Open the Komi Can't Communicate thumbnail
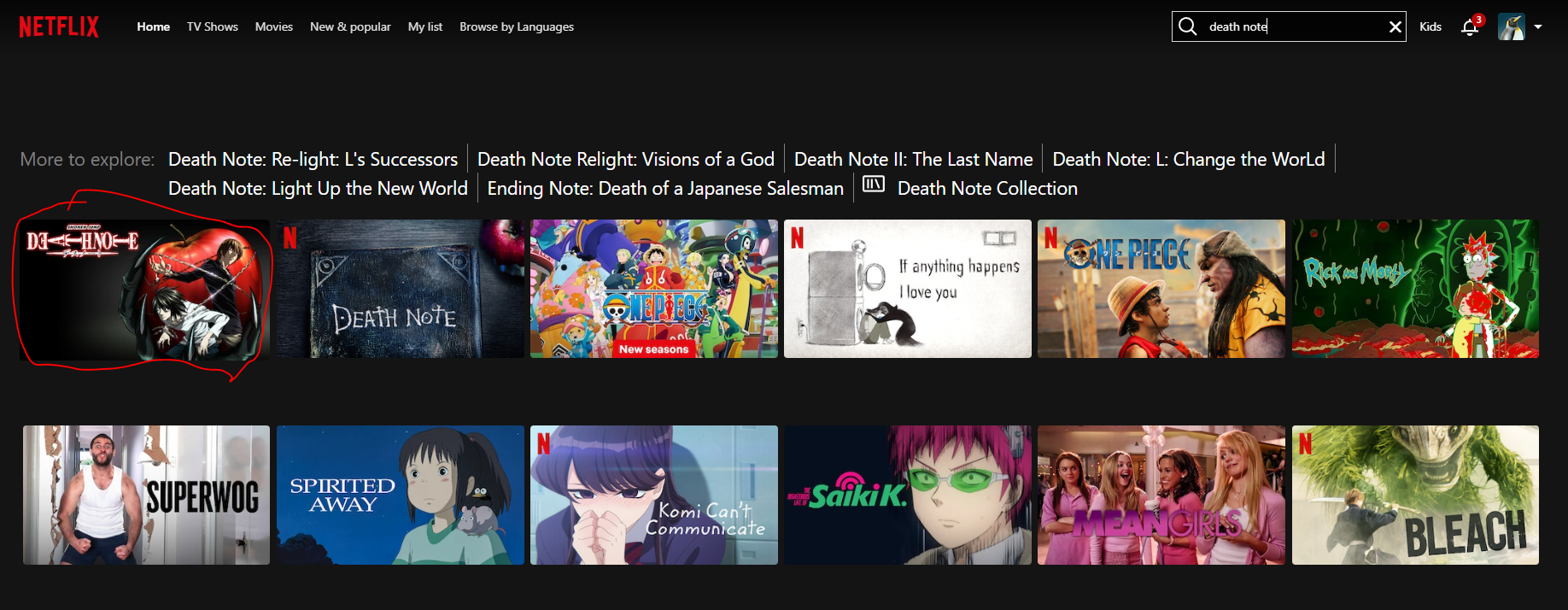 point(654,496)
